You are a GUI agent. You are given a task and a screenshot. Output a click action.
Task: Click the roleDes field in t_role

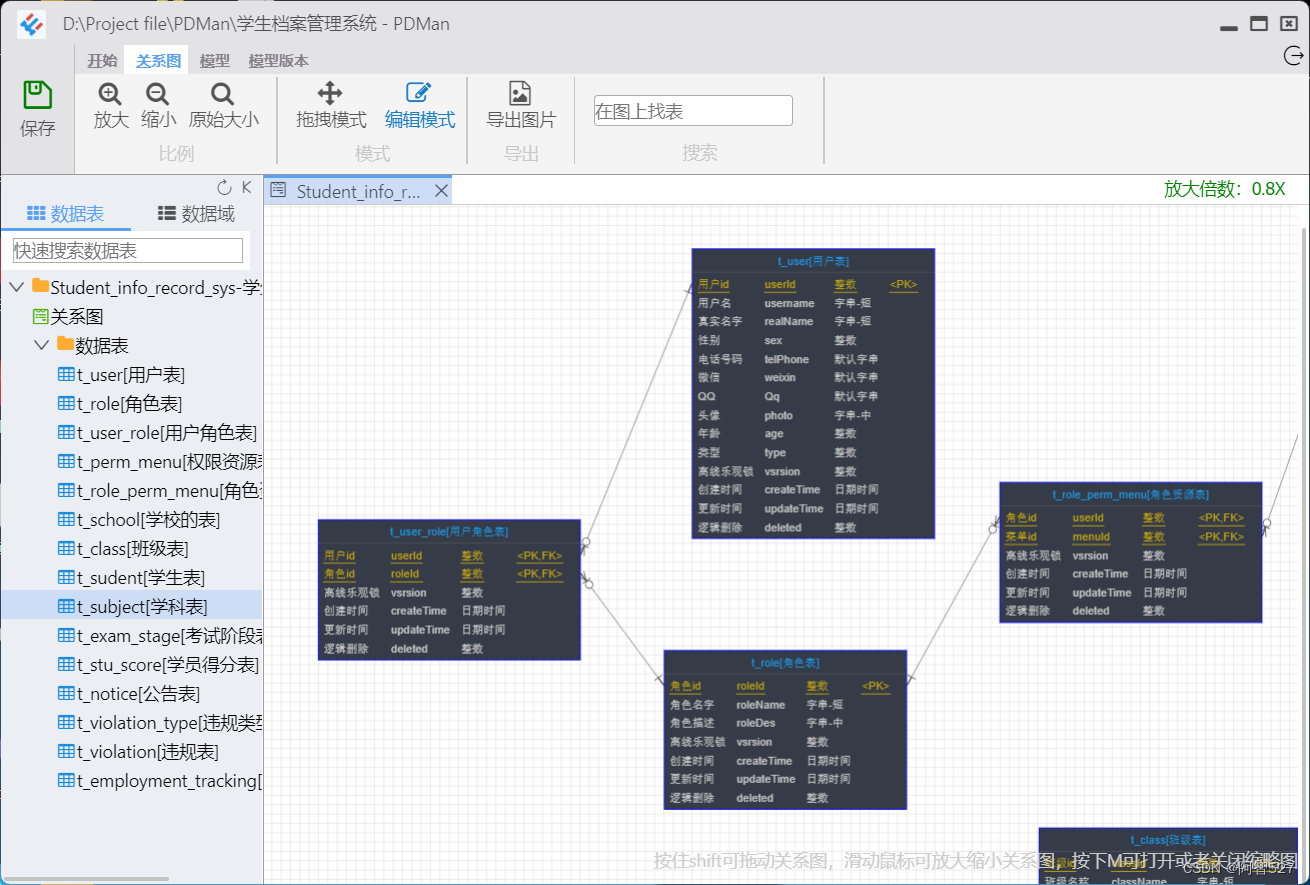point(756,723)
